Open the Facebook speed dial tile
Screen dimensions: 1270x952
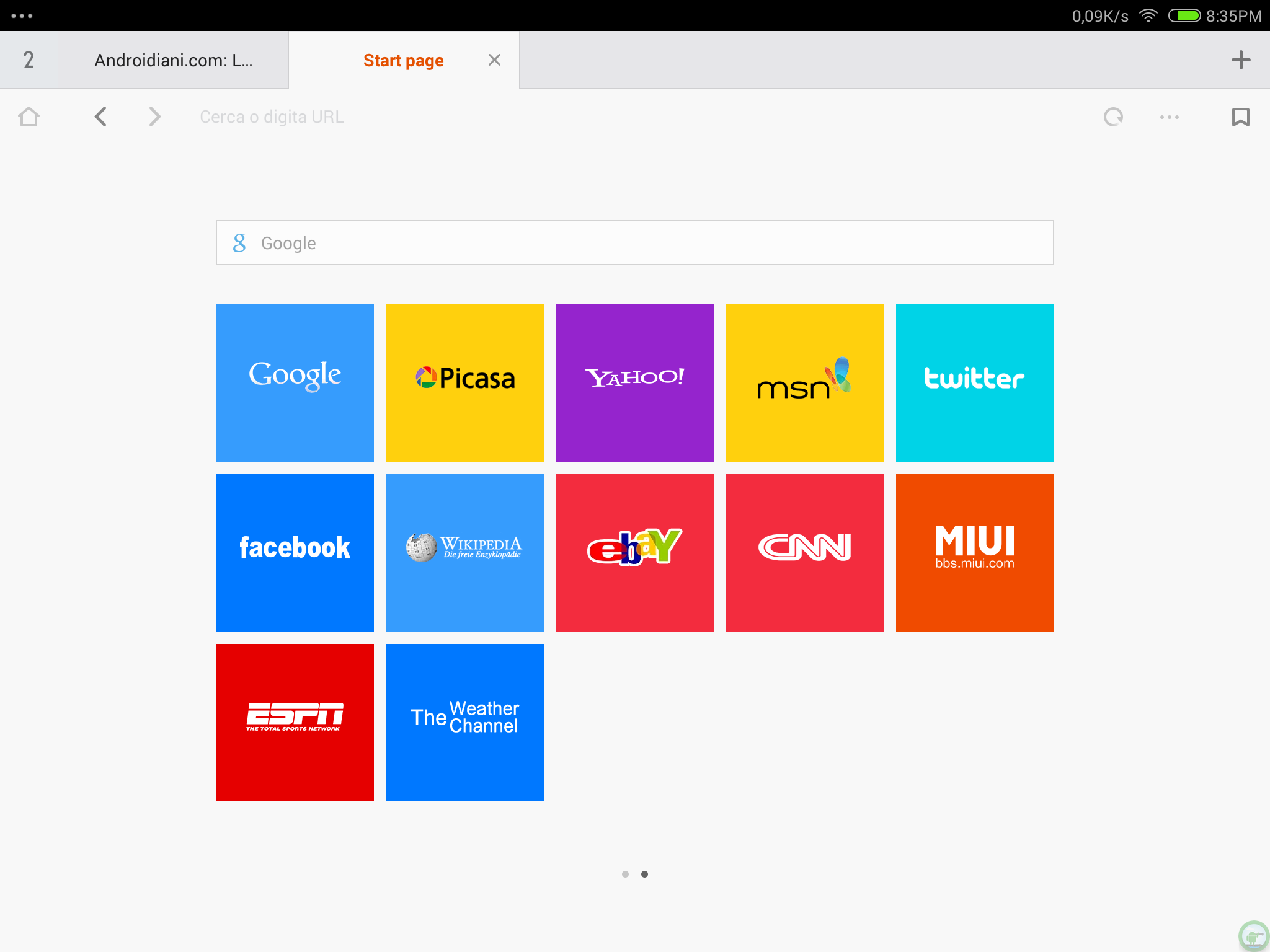295,553
